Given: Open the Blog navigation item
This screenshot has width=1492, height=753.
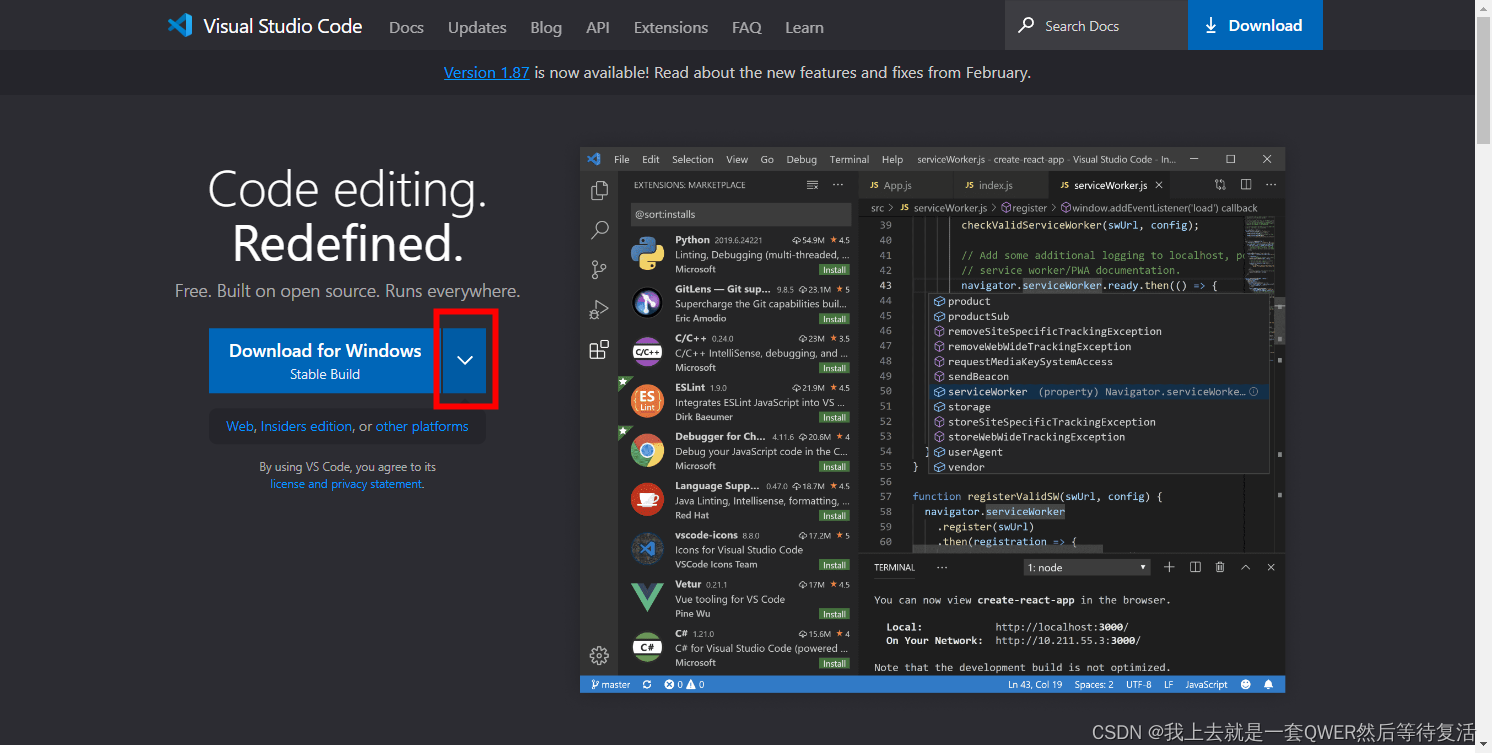Looking at the screenshot, I should click(x=546, y=27).
